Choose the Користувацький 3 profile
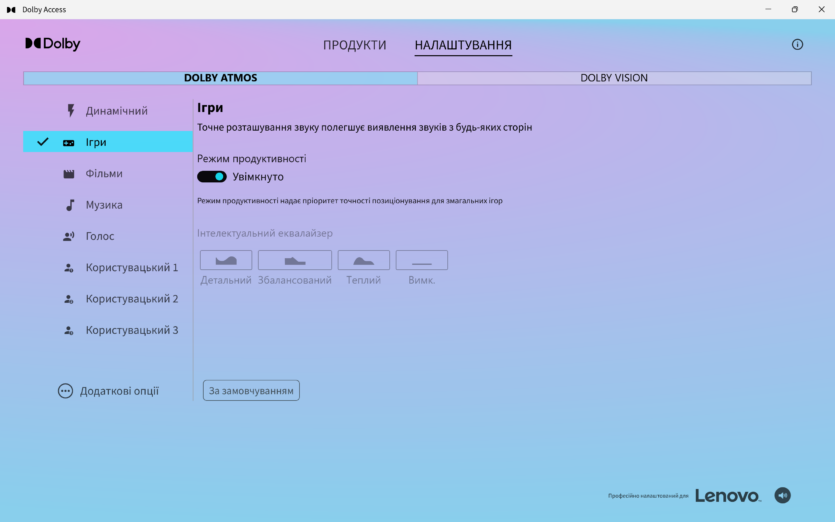Viewport: 835px width, 522px height. coord(108,331)
